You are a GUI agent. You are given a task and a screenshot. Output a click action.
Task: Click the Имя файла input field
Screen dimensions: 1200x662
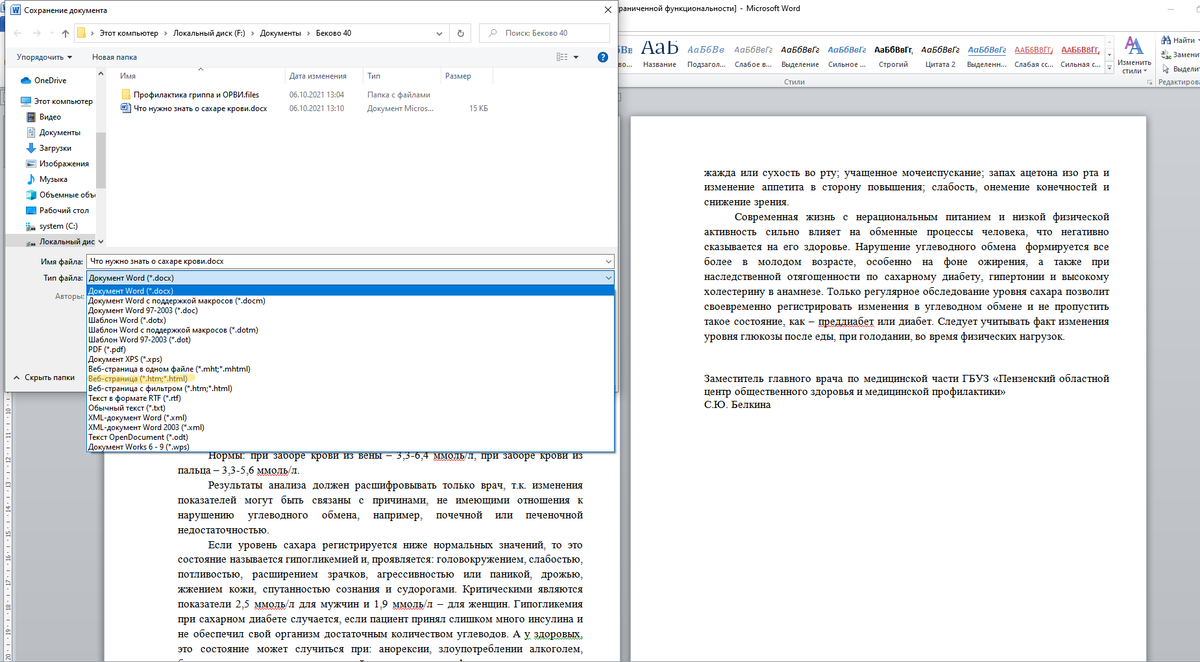click(x=350, y=261)
